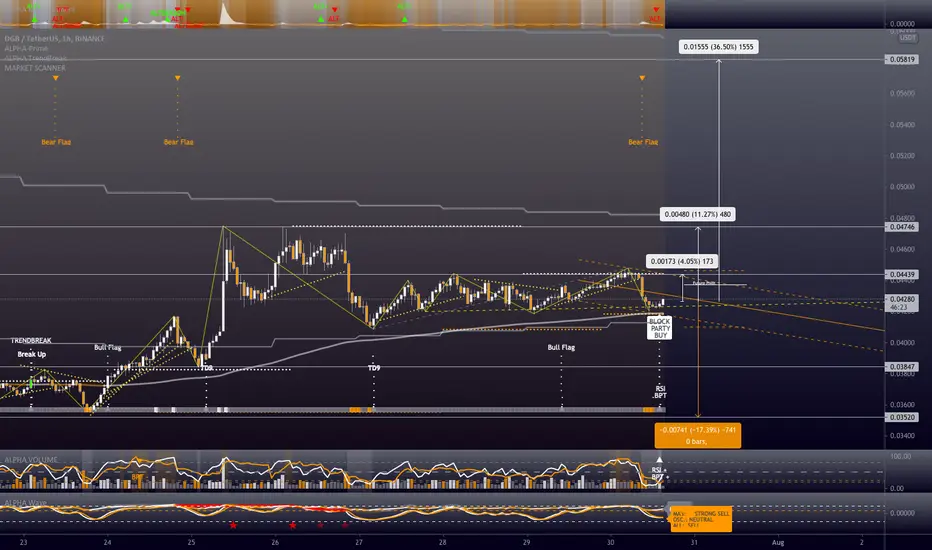Click the 30 date on time axis
Image resolution: width=932 pixels, height=550 pixels.
610,542
